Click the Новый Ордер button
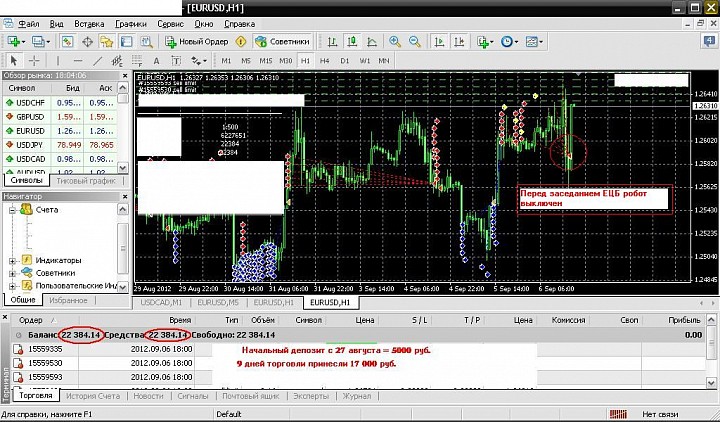Screen dimensions: 720x422 [197, 42]
